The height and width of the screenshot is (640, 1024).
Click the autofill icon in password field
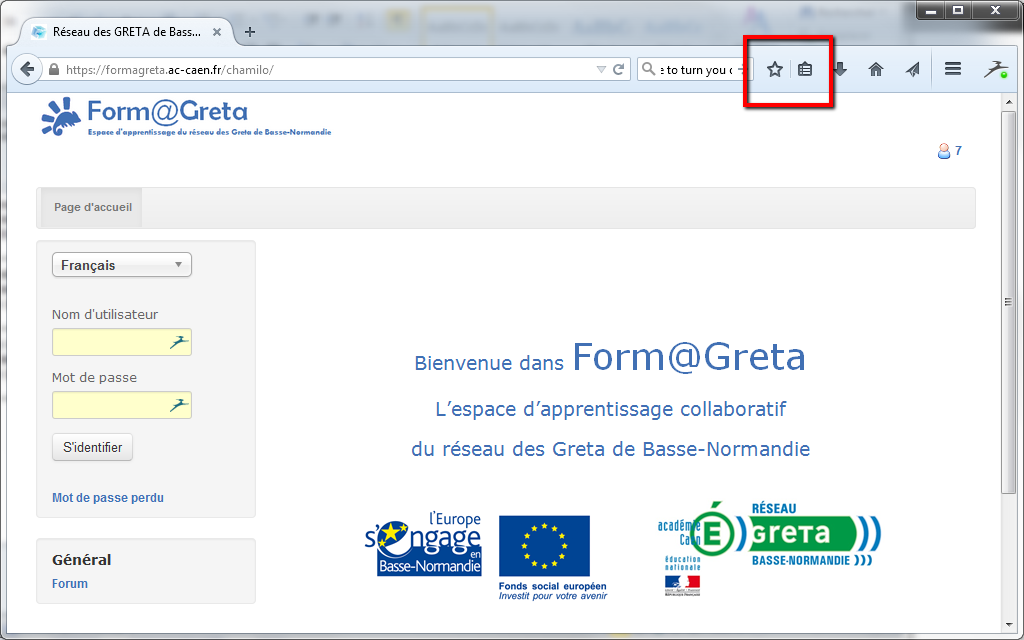pos(179,405)
